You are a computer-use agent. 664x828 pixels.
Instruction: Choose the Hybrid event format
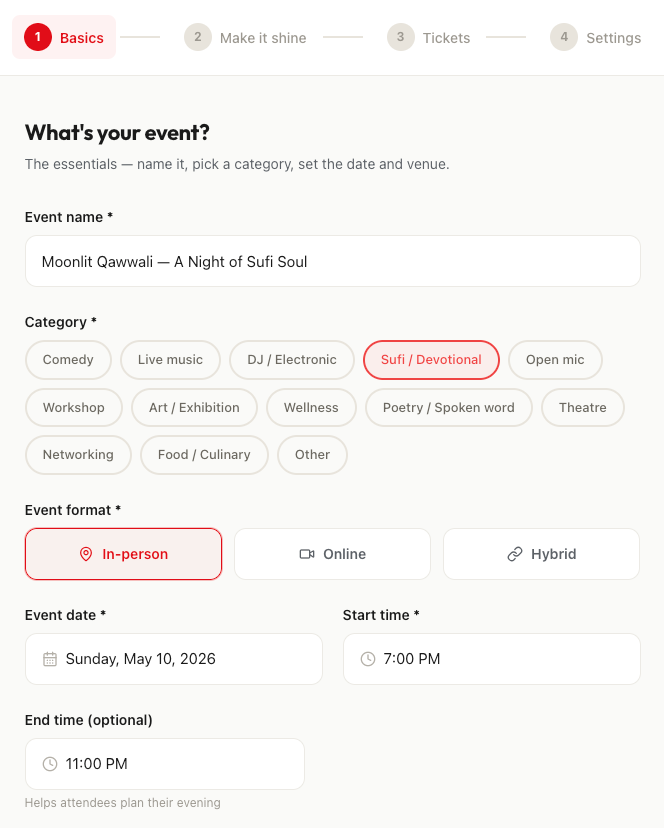click(x=541, y=554)
